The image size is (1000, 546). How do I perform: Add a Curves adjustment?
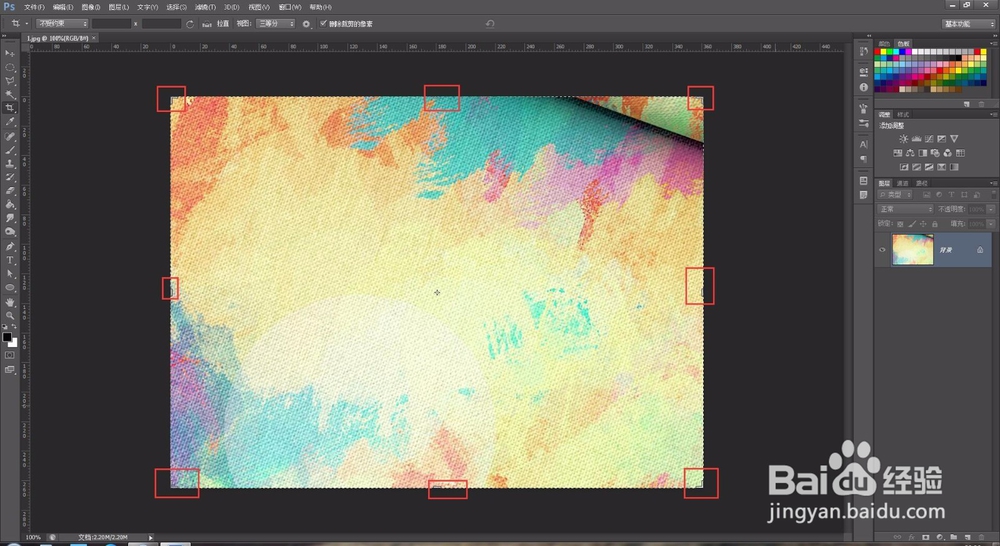click(929, 138)
